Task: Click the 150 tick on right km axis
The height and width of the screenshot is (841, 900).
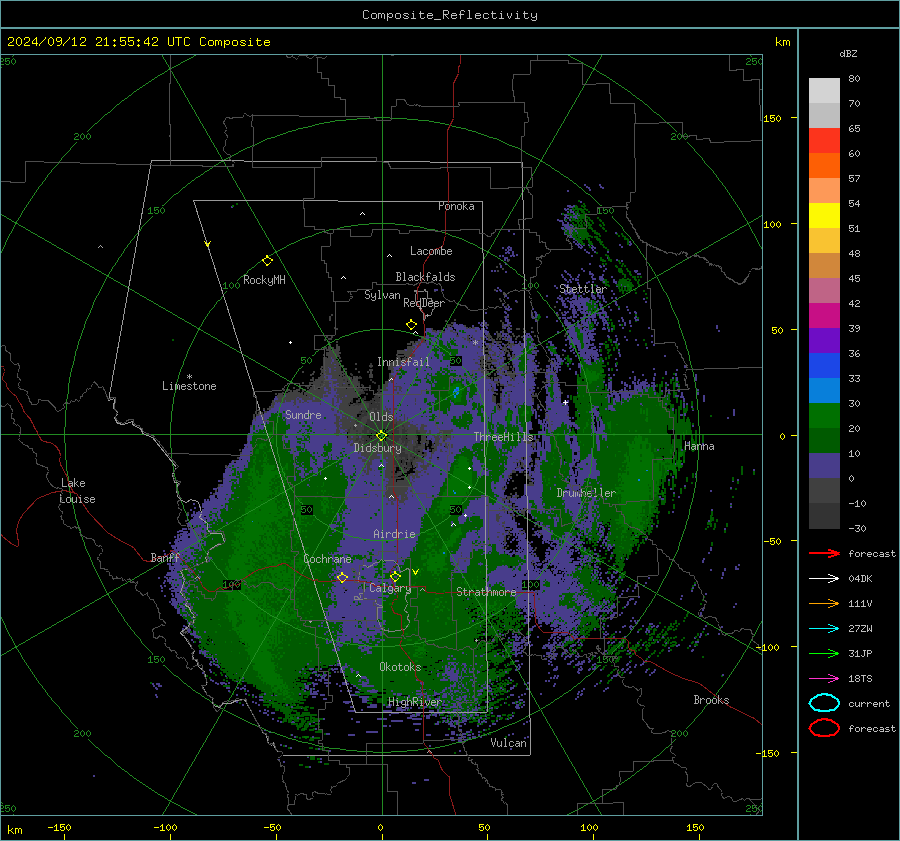Action: 772,118
